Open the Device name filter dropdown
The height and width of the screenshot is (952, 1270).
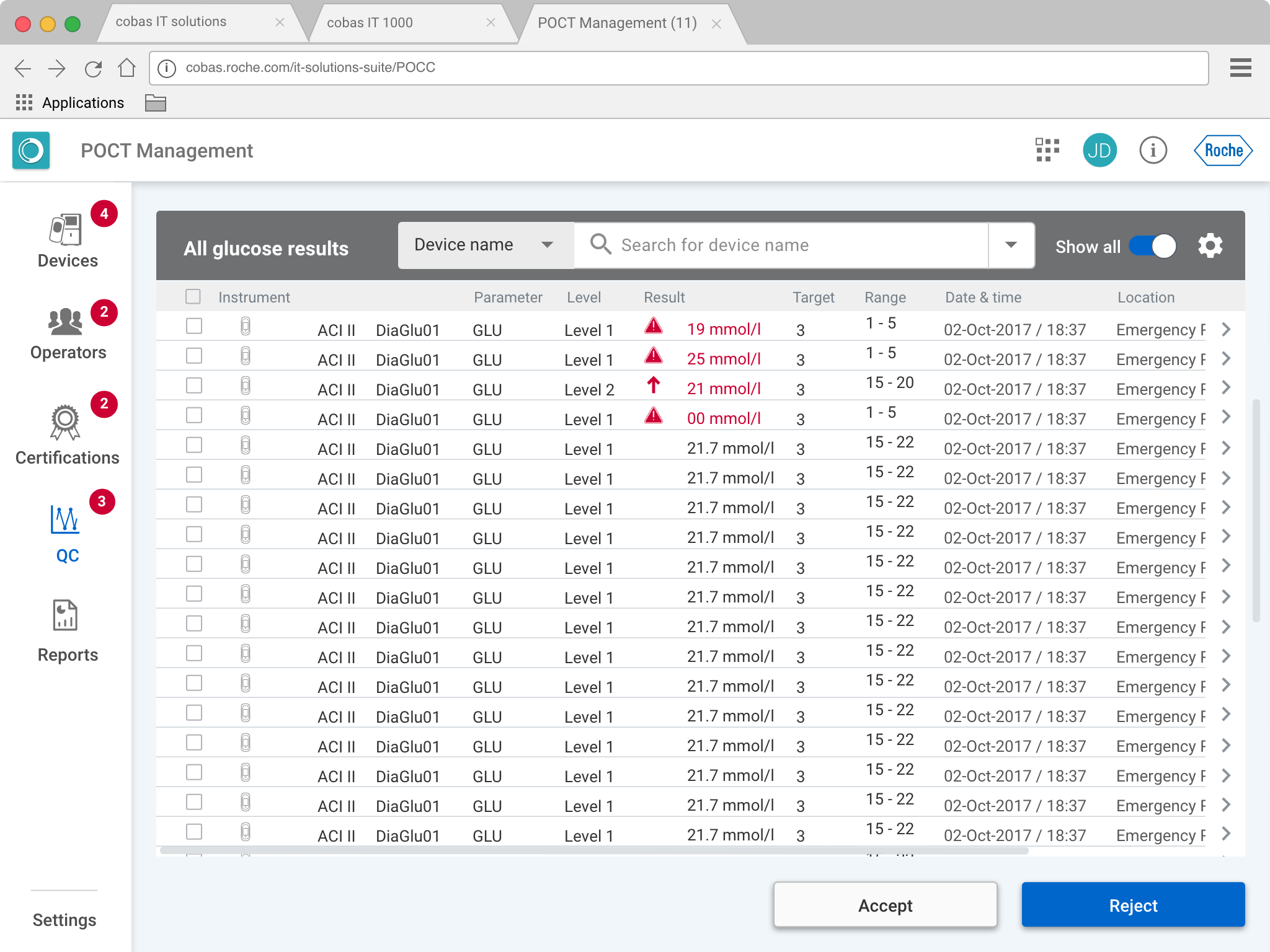485,245
